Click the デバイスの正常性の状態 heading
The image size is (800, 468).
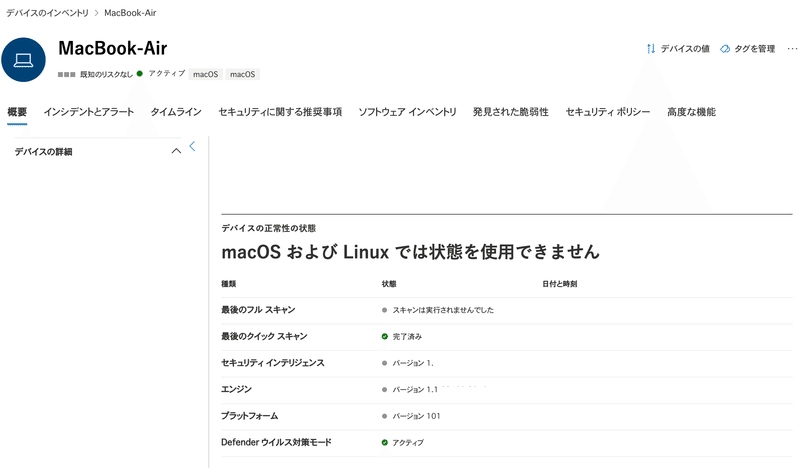click(x=268, y=228)
